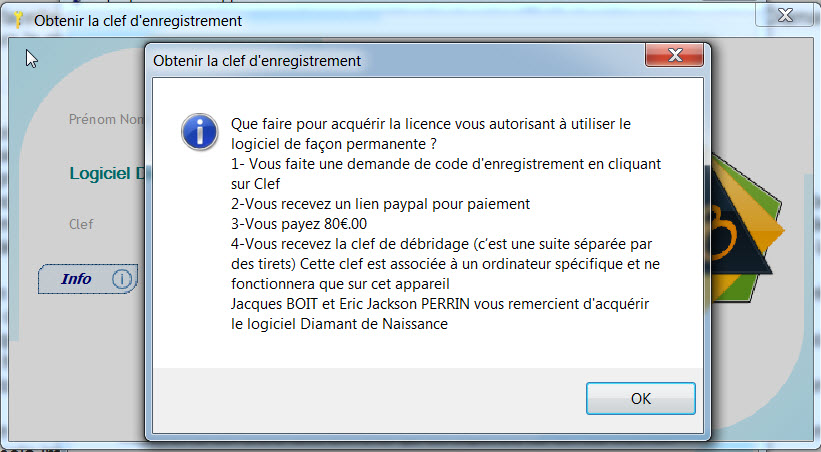This screenshot has height=452, width=821.
Task: Click the outer window's title bar text
Action: click(138, 21)
